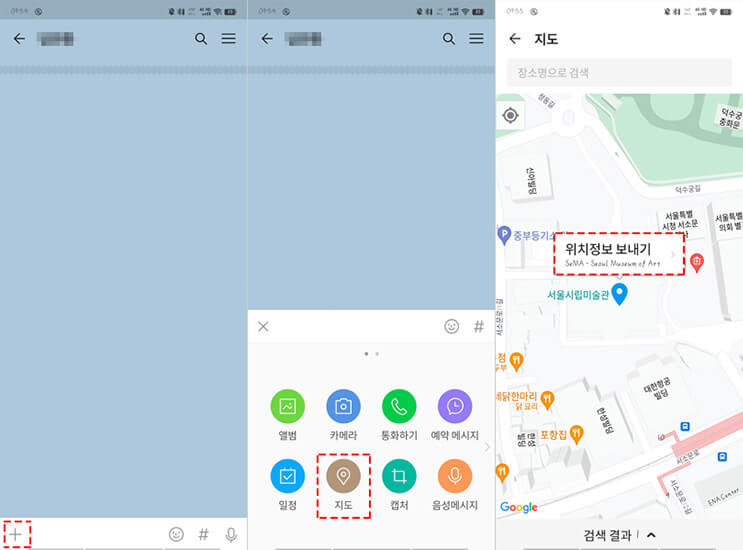Tap the my-location target button on map

click(x=510, y=115)
